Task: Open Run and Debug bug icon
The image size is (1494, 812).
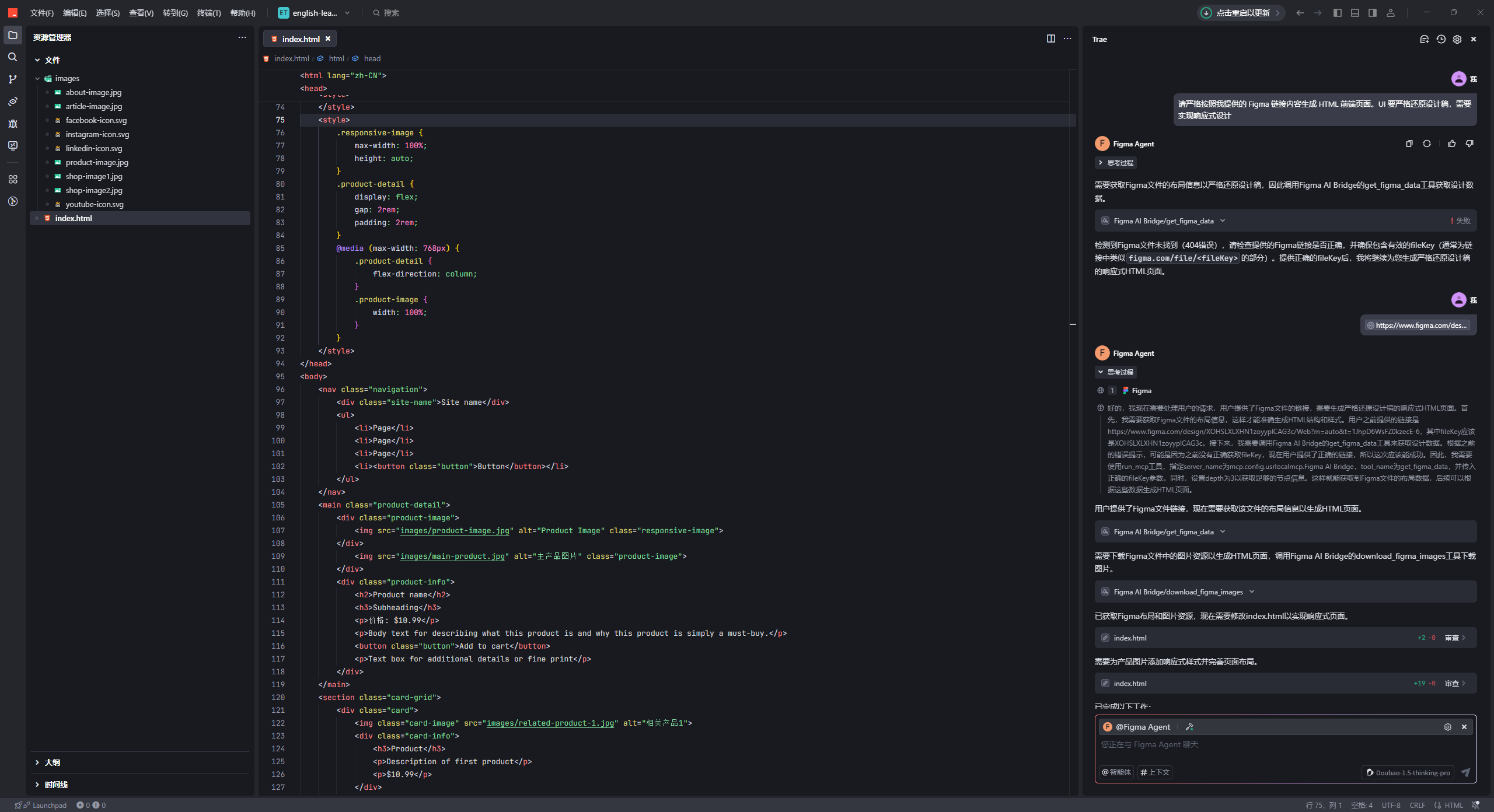Action: [x=13, y=124]
